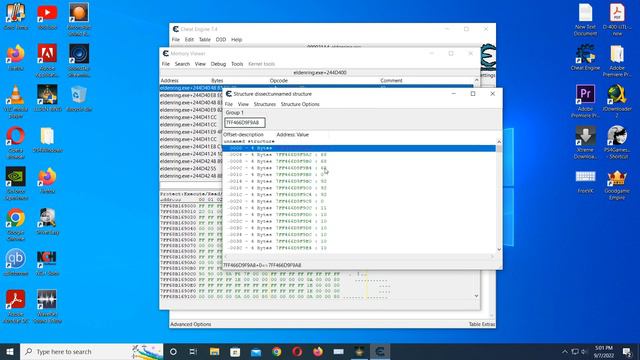
Task: Select the highlighted 0000 - 4 Bytes row
Action: pyautogui.click(x=359, y=148)
